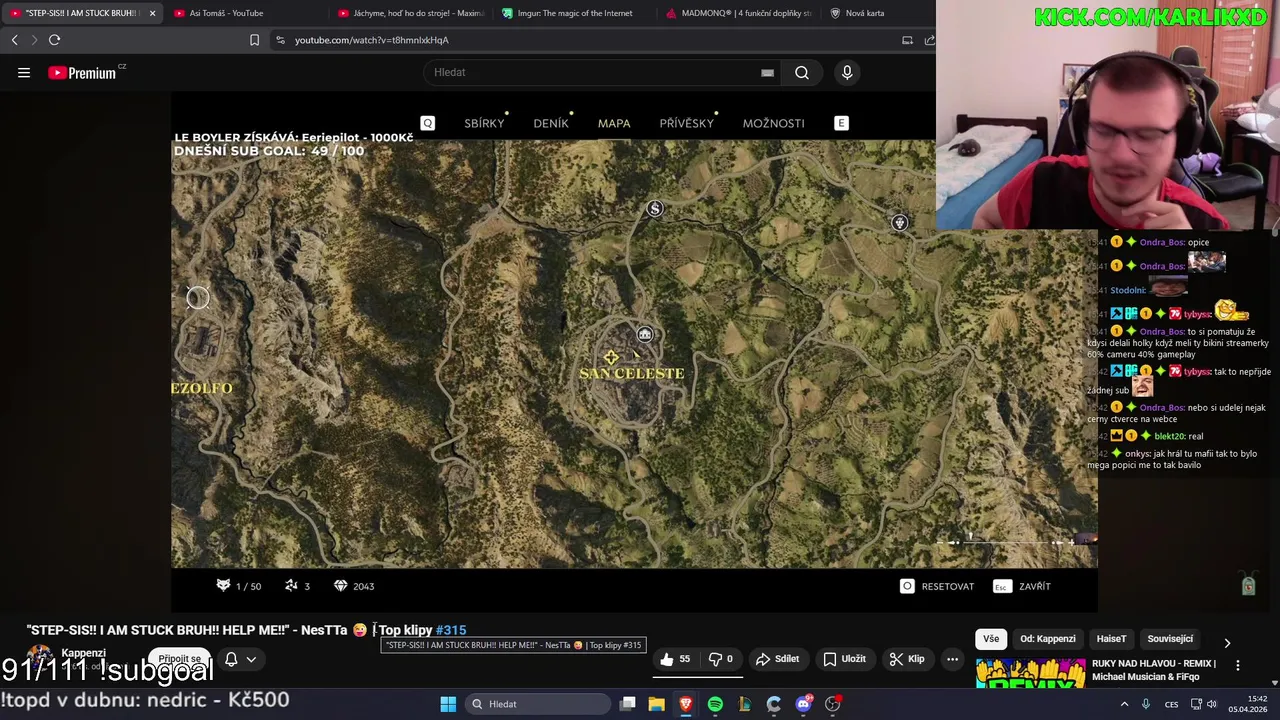Image resolution: width=1280 pixels, height=720 pixels.
Task: Save the video with Uložit button
Action: click(844, 659)
